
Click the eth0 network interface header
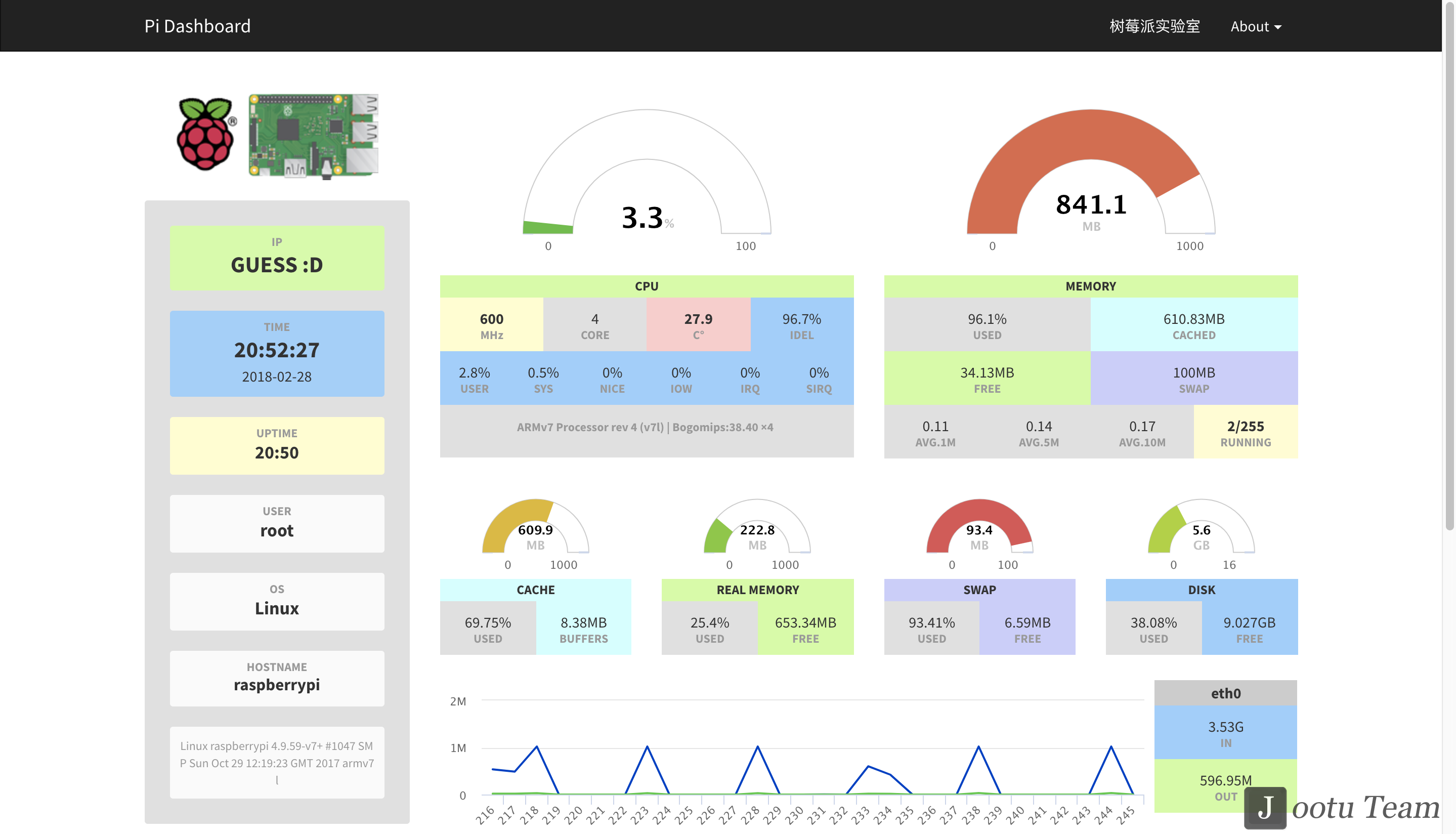[x=1225, y=693]
